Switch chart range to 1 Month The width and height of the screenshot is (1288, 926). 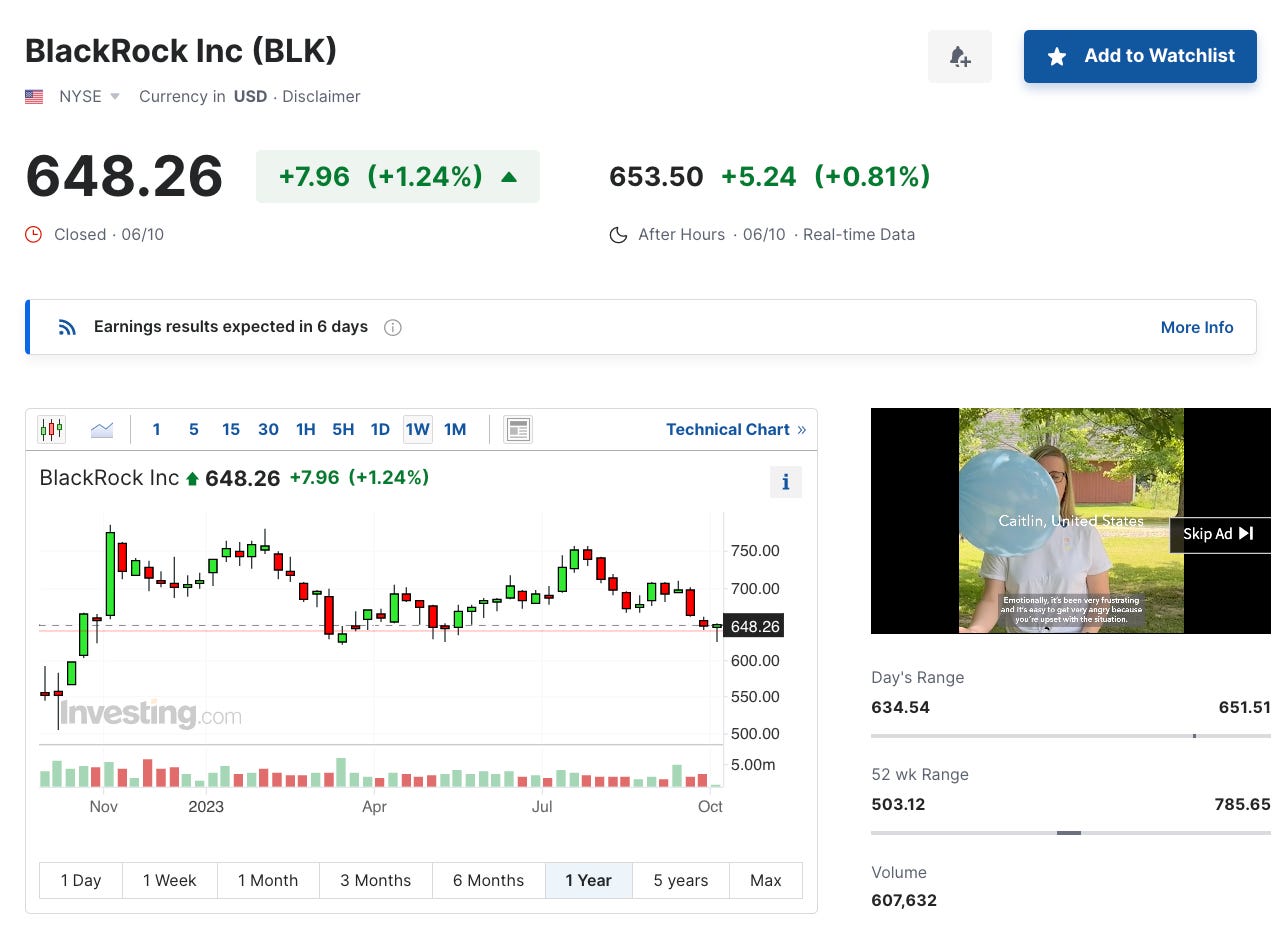268,880
